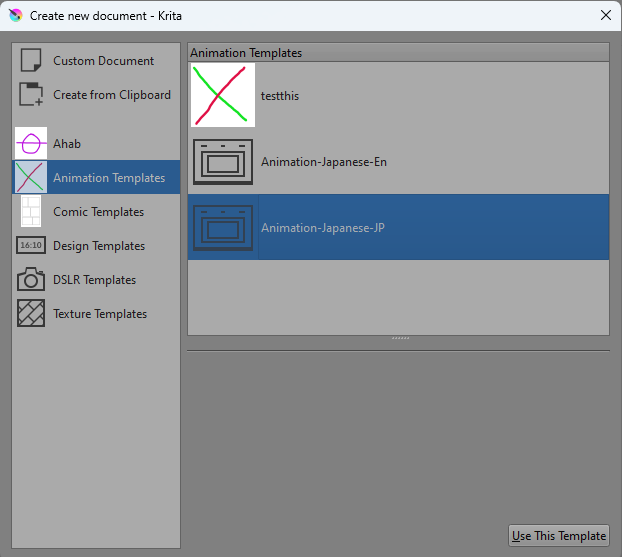Select the Animation-Japanese-En template name
This screenshot has width=622, height=557.
324,162
